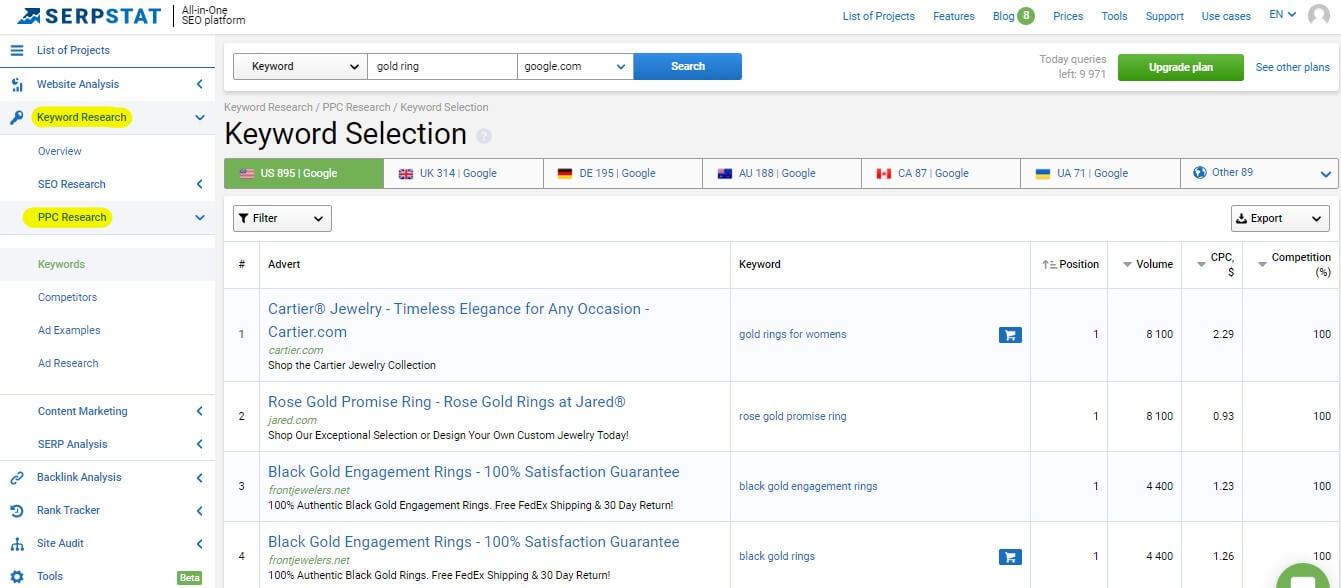Click cart icon for gold rings for womens
Image resolution: width=1341 pixels, height=588 pixels.
[1010, 335]
